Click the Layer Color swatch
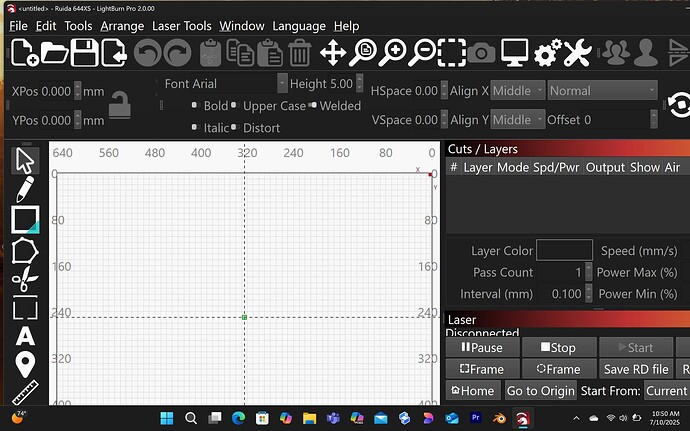The height and width of the screenshot is (431, 690). tap(564, 250)
